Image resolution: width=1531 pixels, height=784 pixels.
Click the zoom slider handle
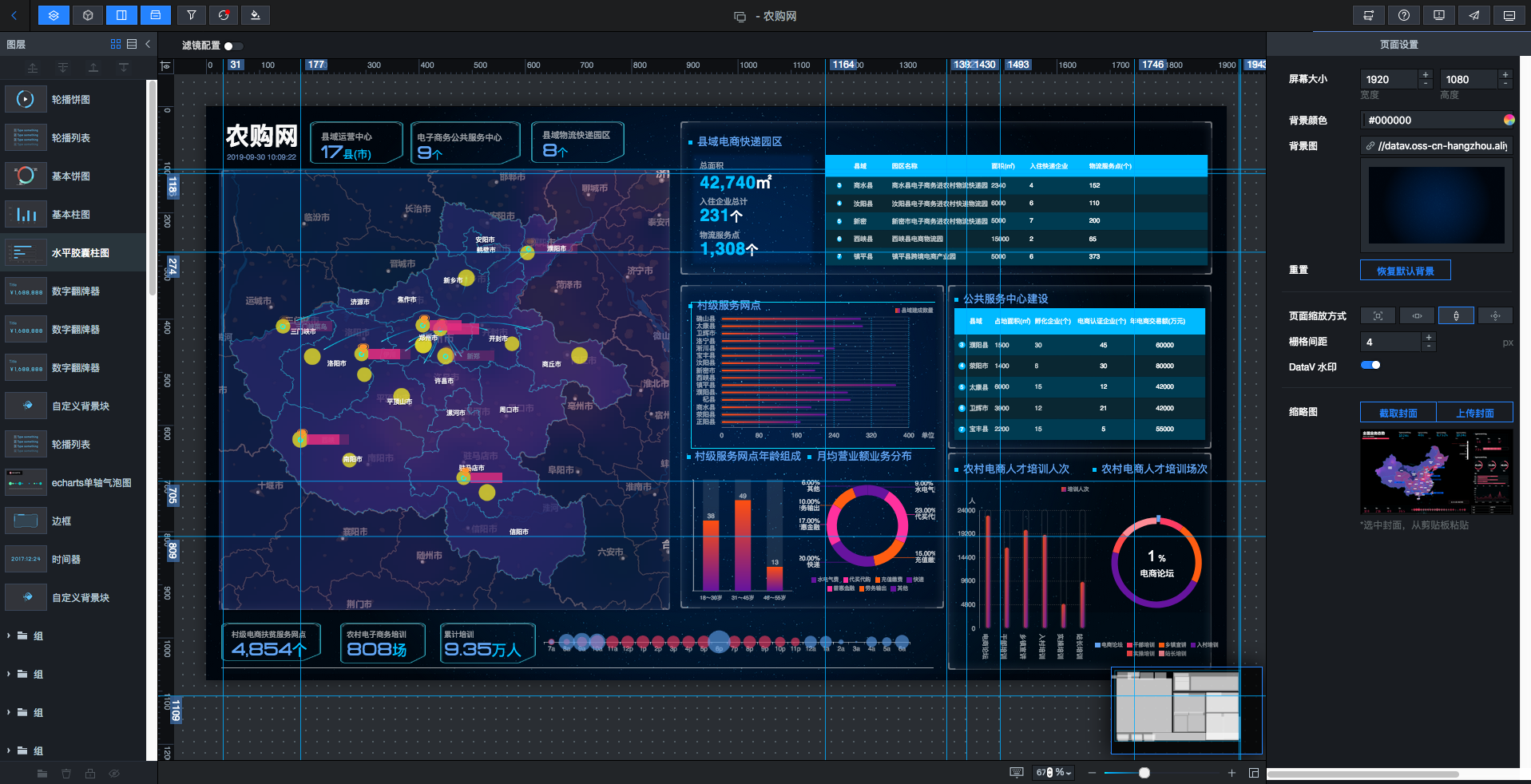1144,773
